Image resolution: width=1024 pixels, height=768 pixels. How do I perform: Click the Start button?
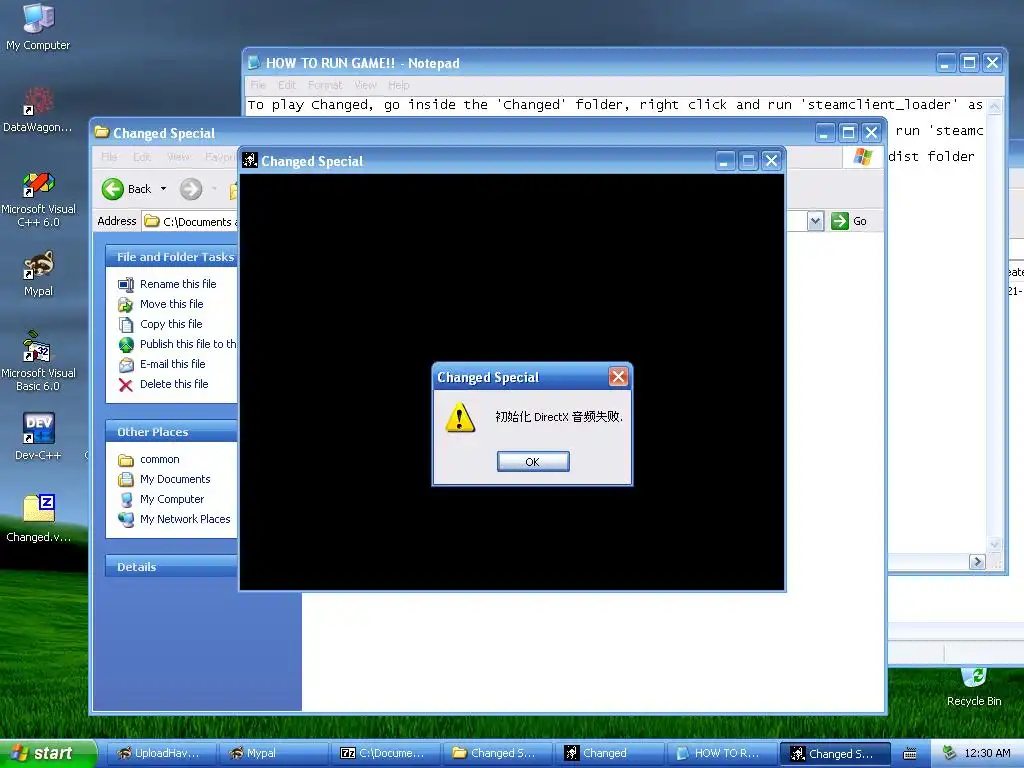pyautogui.click(x=47, y=754)
